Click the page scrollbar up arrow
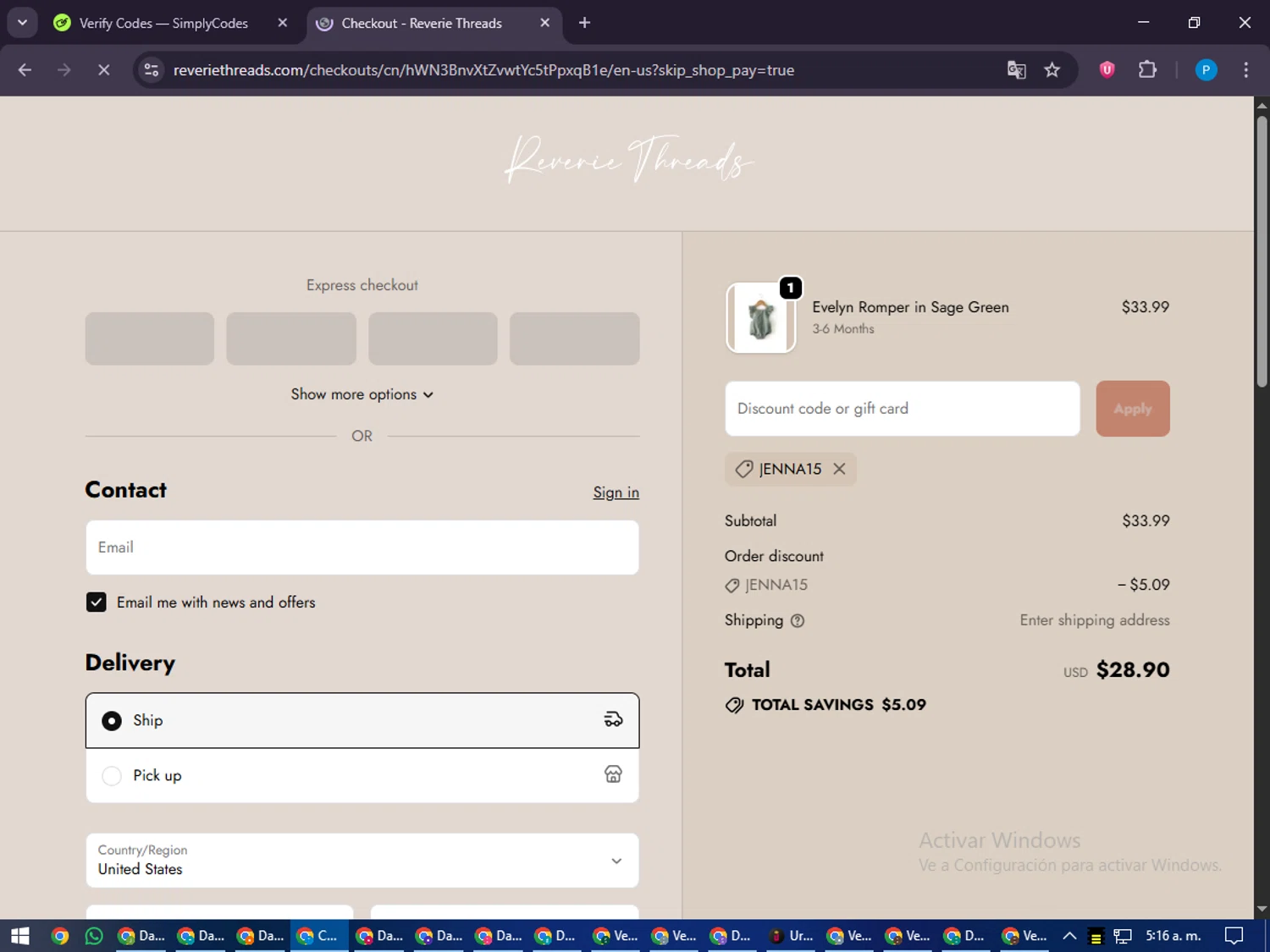Screen dimensions: 1270x952 (x=1262, y=106)
